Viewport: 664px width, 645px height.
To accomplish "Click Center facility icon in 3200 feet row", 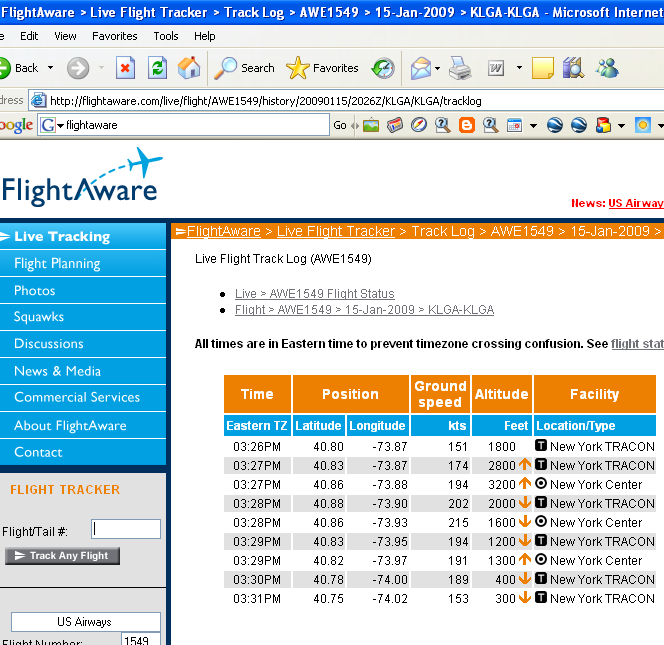I will [541, 484].
